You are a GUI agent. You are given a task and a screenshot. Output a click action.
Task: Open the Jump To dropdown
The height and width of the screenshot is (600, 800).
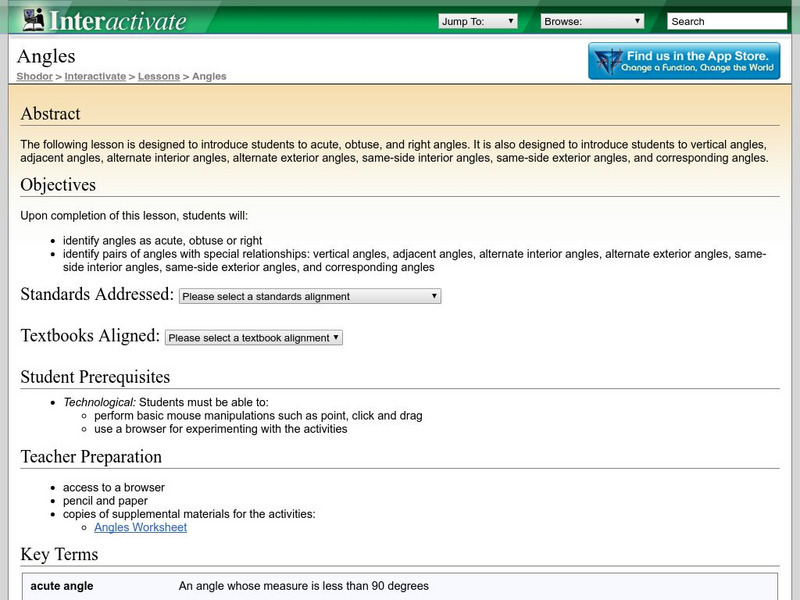pyautogui.click(x=478, y=21)
